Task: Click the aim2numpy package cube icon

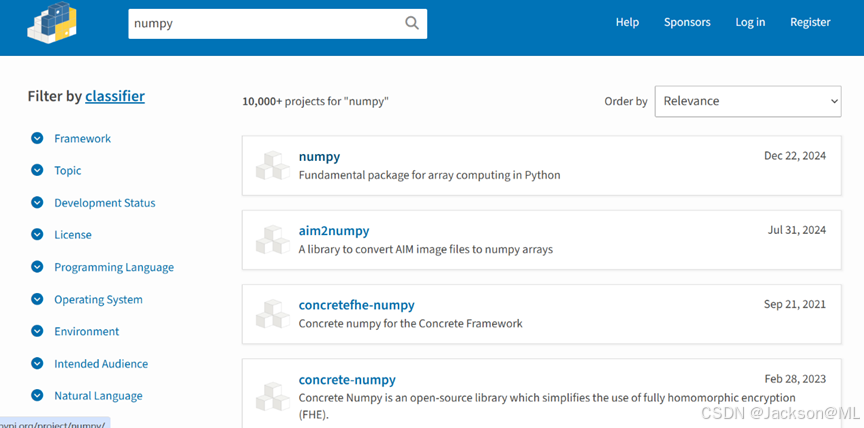Action: (x=272, y=240)
